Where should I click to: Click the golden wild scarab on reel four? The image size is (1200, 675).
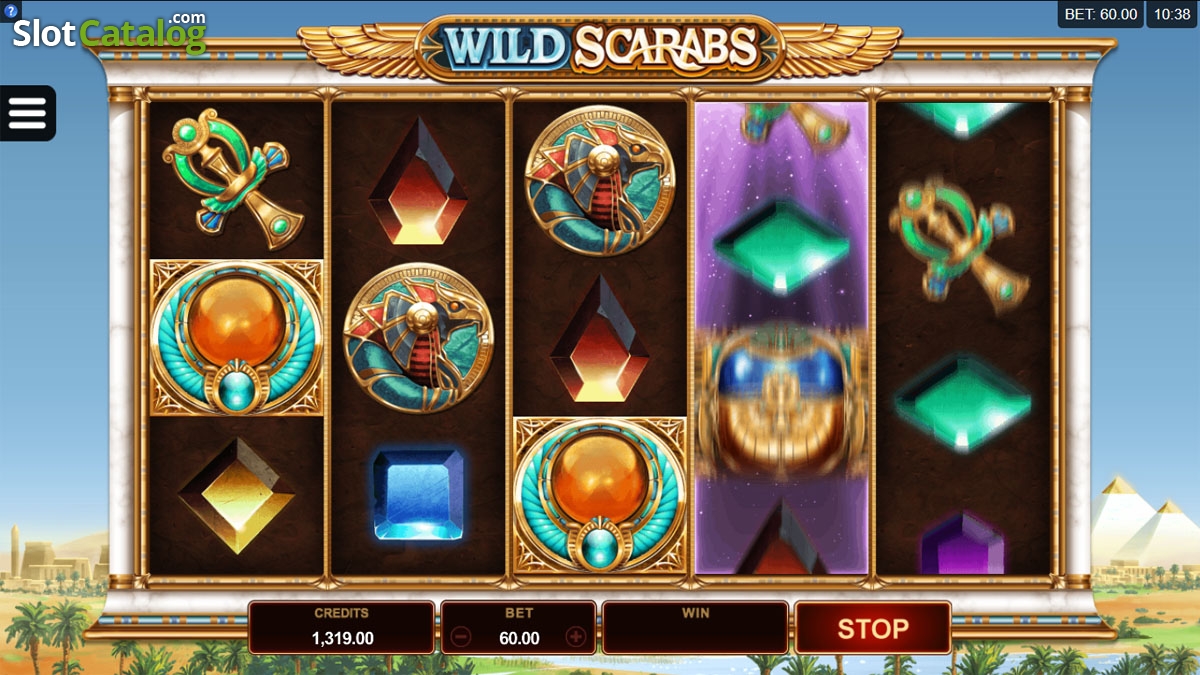click(782, 398)
